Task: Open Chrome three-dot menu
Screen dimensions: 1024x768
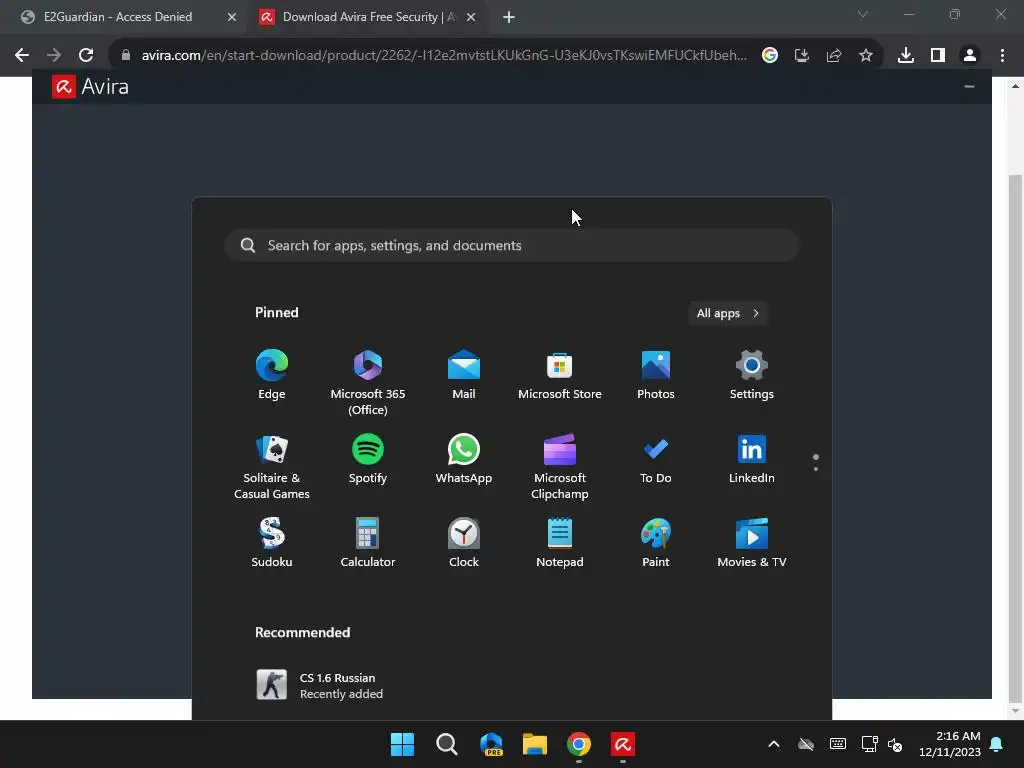Action: coord(1002,56)
